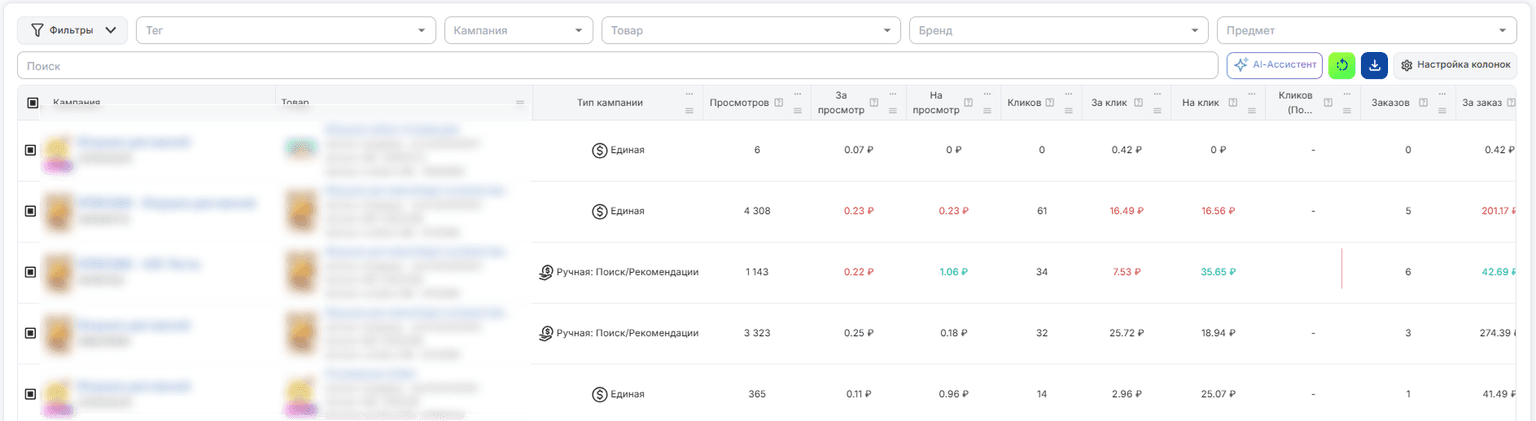Expand the Фильтры dropdown
Screen dimensions: 1536x421
click(x=73, y=30)
